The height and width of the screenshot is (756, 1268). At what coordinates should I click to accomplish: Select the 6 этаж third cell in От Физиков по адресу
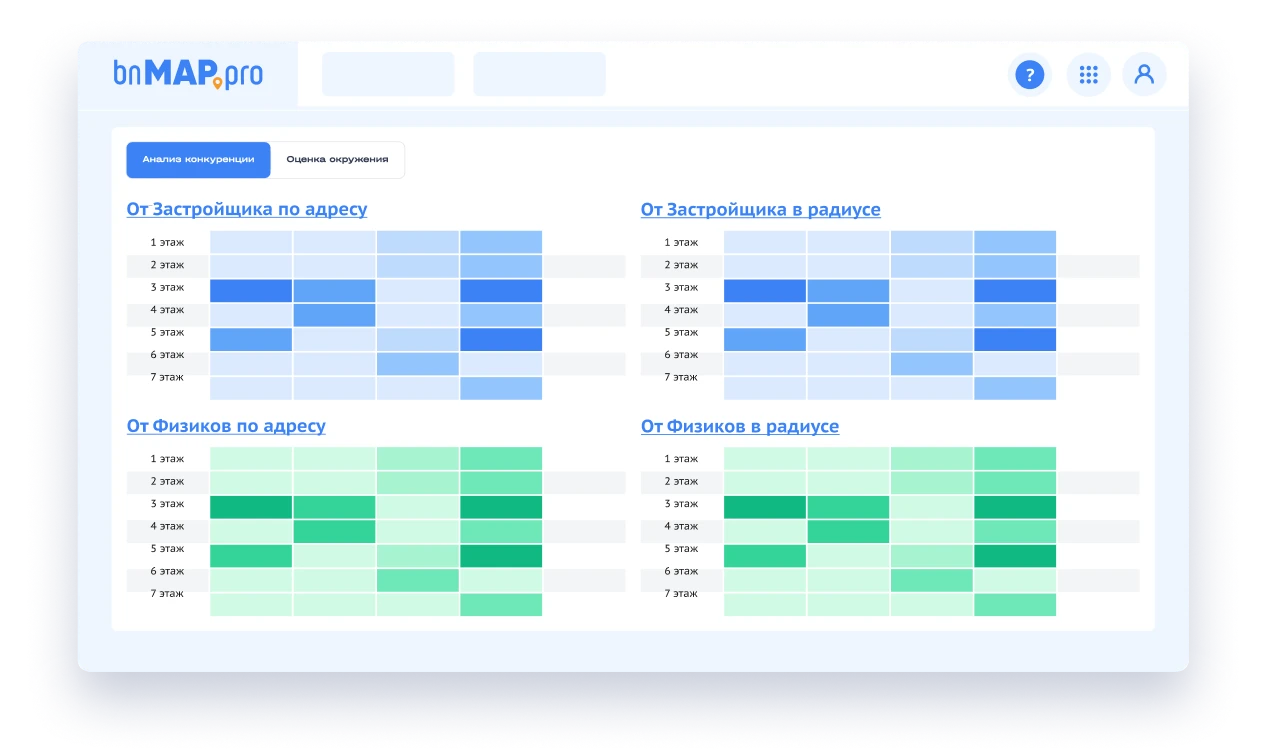[418, 580]
